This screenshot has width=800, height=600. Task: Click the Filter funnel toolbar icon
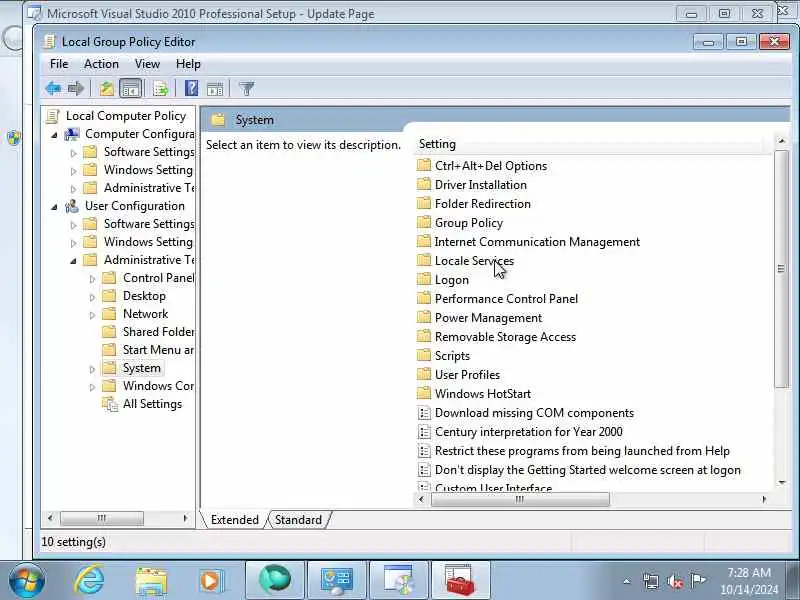click(246, 89)
